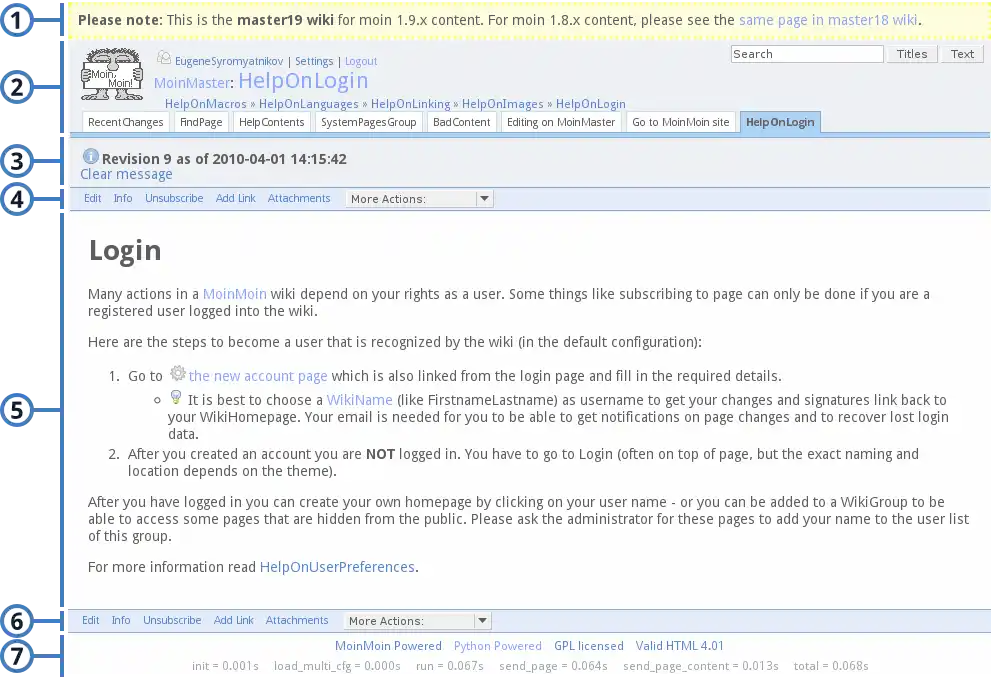Click the Python Powered footer link
Image resolution: width=991 pixels, height=680 pixels.
[x=498, y=646]
